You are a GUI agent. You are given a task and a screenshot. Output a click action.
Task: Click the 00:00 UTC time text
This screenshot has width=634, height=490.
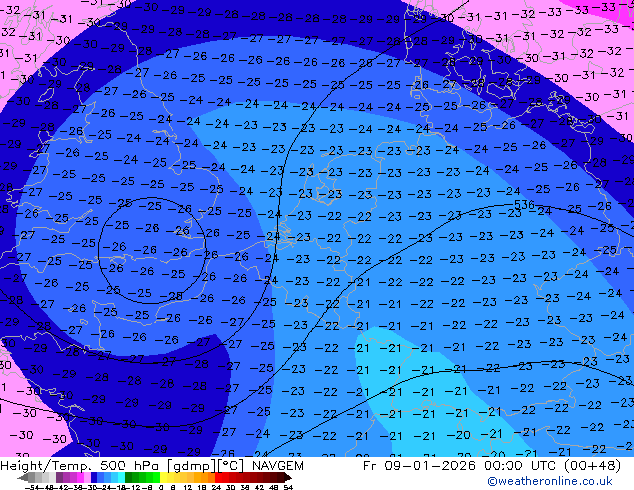[518, 466]
